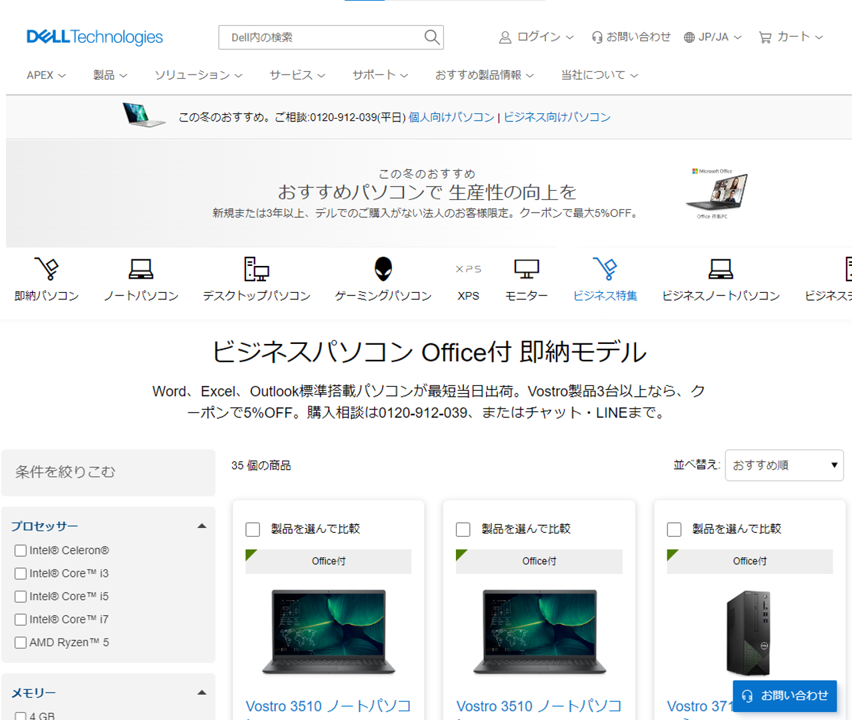Click the shopping cart icon

tap(765, 37)
